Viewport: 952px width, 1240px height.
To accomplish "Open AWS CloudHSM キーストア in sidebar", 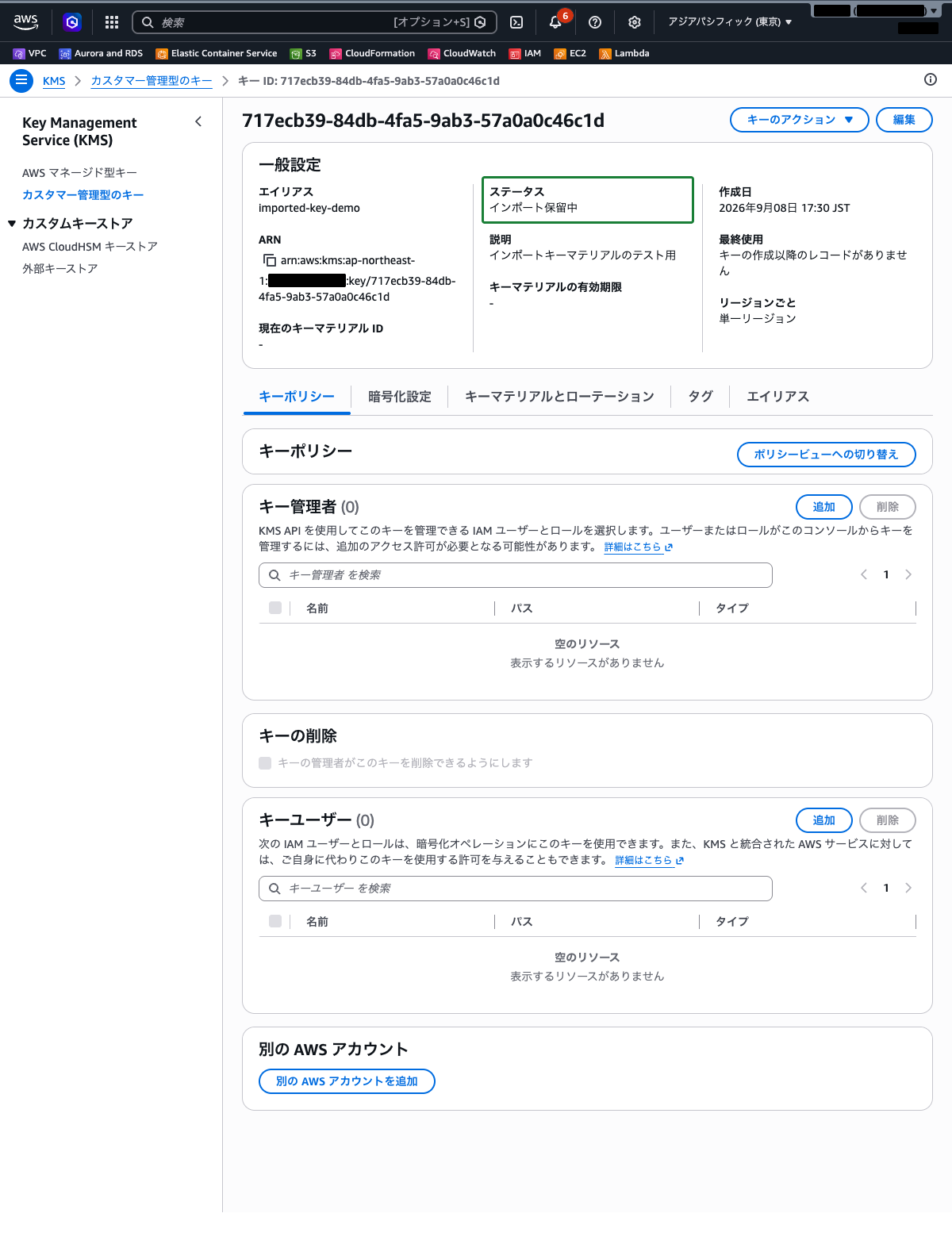I will pos(90,247).
